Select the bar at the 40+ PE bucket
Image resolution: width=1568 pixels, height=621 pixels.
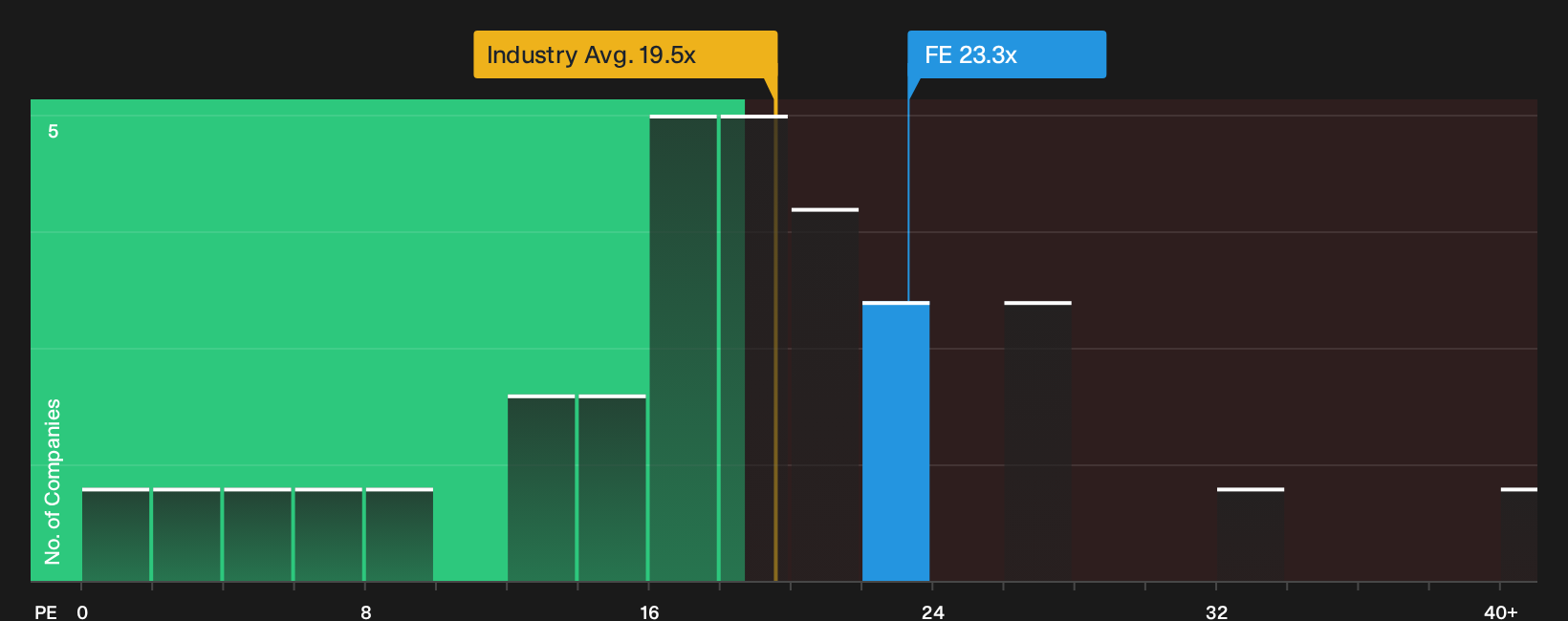point(1519,535)
